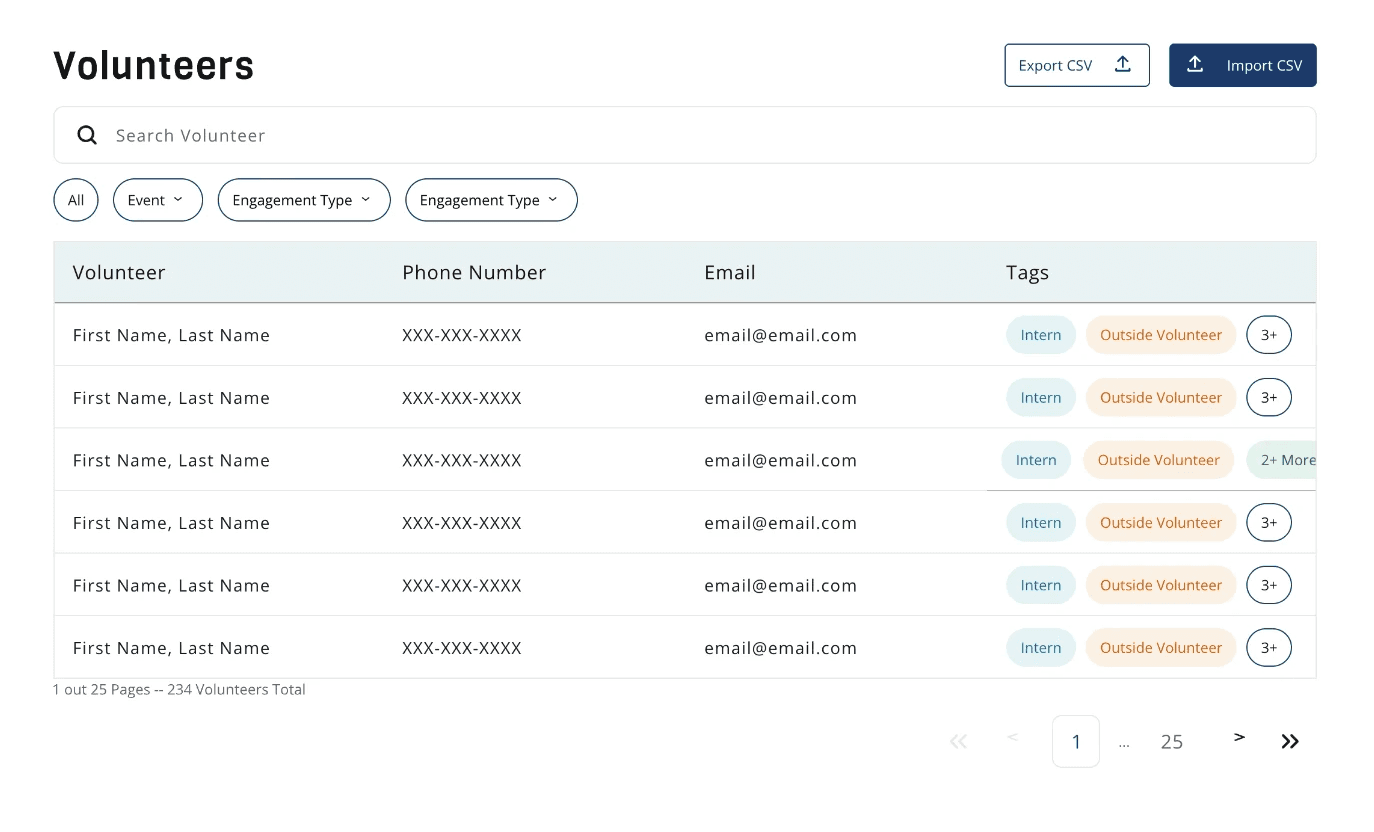Go to previous page with single-left arrow

click(1012, 737)
